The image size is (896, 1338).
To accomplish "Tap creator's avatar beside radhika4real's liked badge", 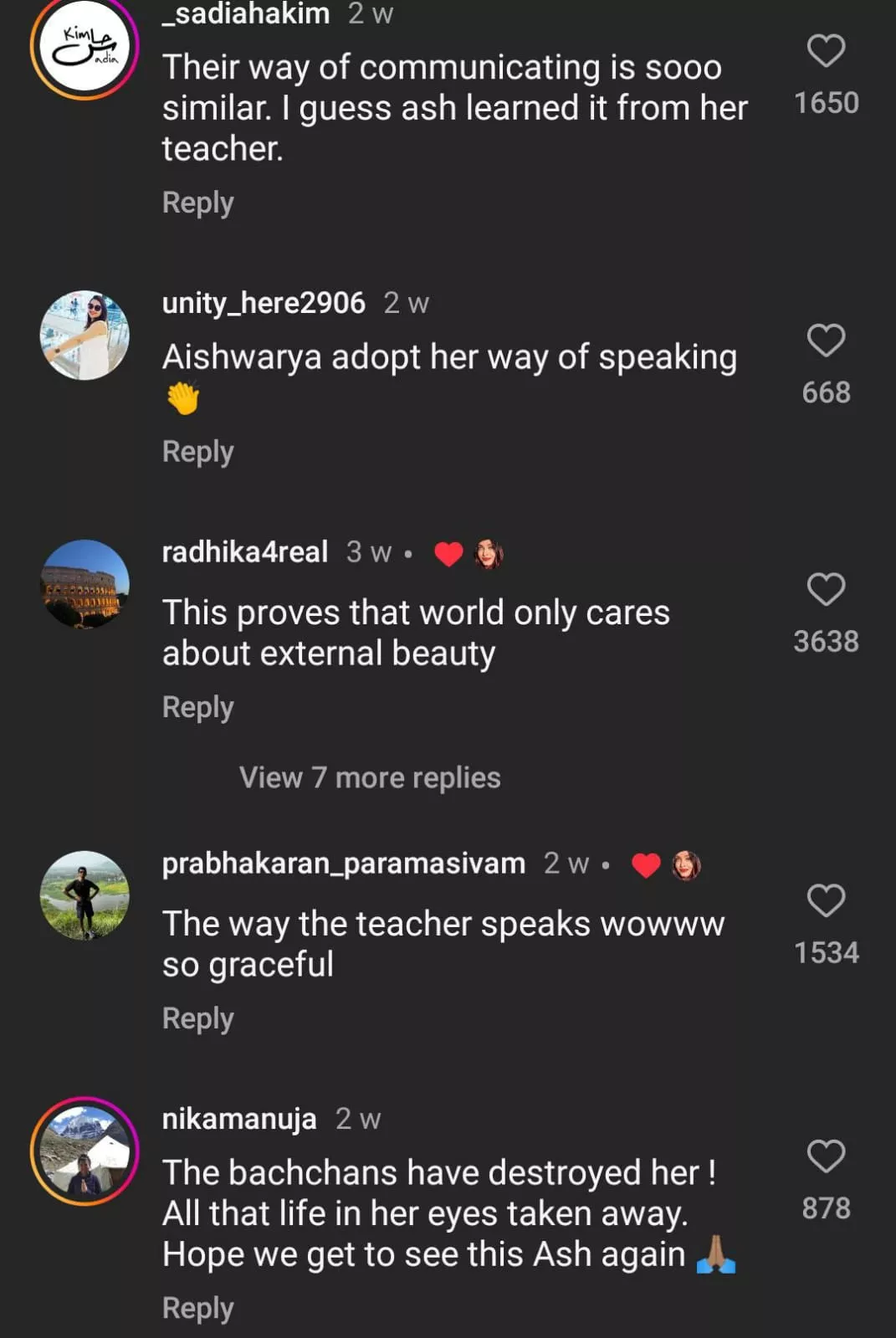I will point(489,553).
